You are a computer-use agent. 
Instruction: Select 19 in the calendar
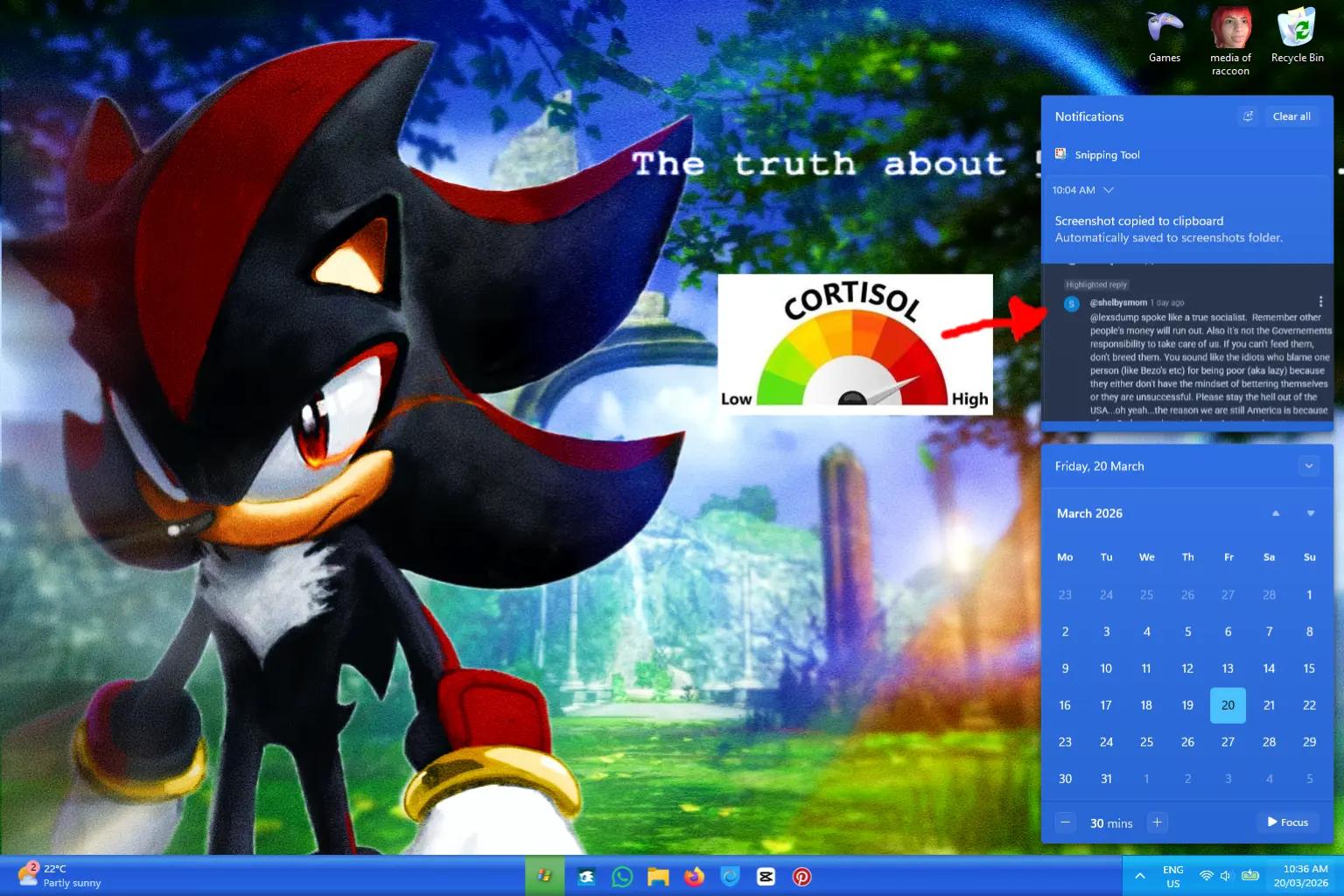pyautogui.click(x=1187, y=705)
